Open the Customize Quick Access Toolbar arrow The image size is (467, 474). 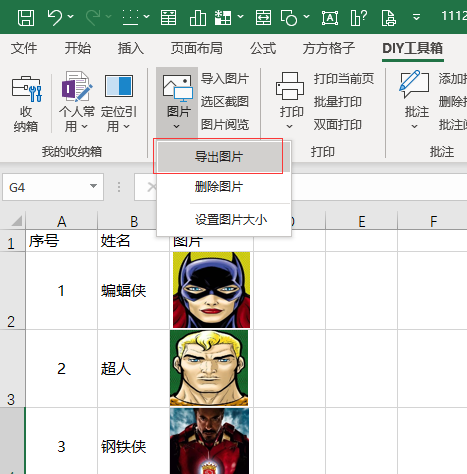pyautogui.click(x=416, y=17)
